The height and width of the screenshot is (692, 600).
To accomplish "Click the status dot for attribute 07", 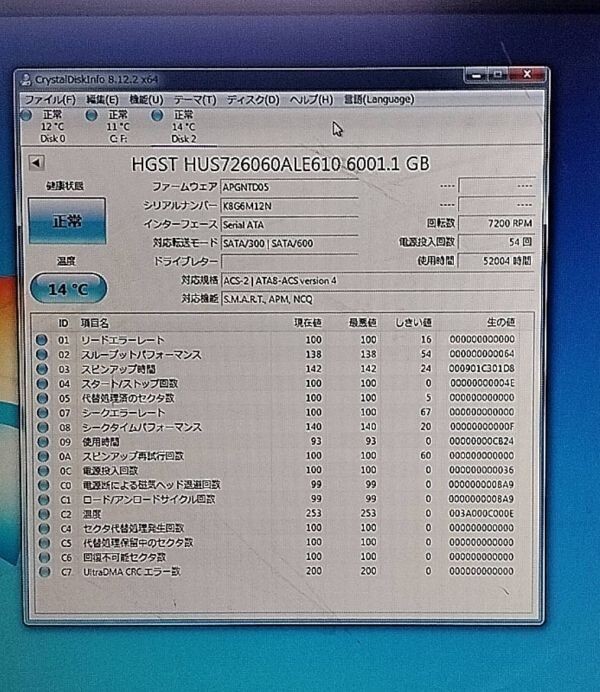I will 43,413.
